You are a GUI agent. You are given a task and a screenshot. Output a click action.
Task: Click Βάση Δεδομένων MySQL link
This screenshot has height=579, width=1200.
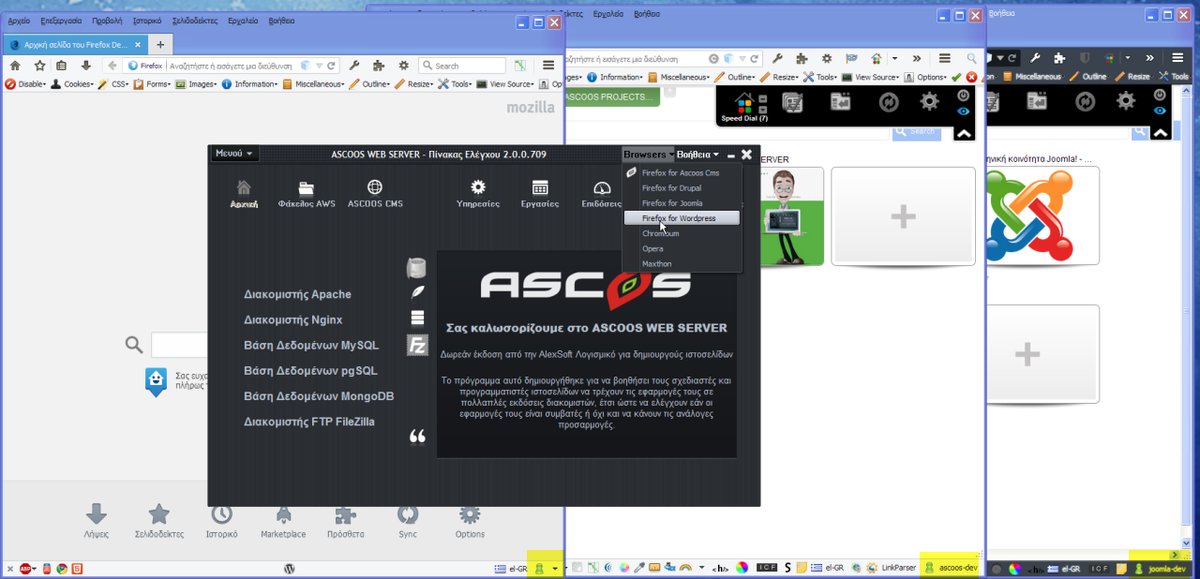coord(311,345)
